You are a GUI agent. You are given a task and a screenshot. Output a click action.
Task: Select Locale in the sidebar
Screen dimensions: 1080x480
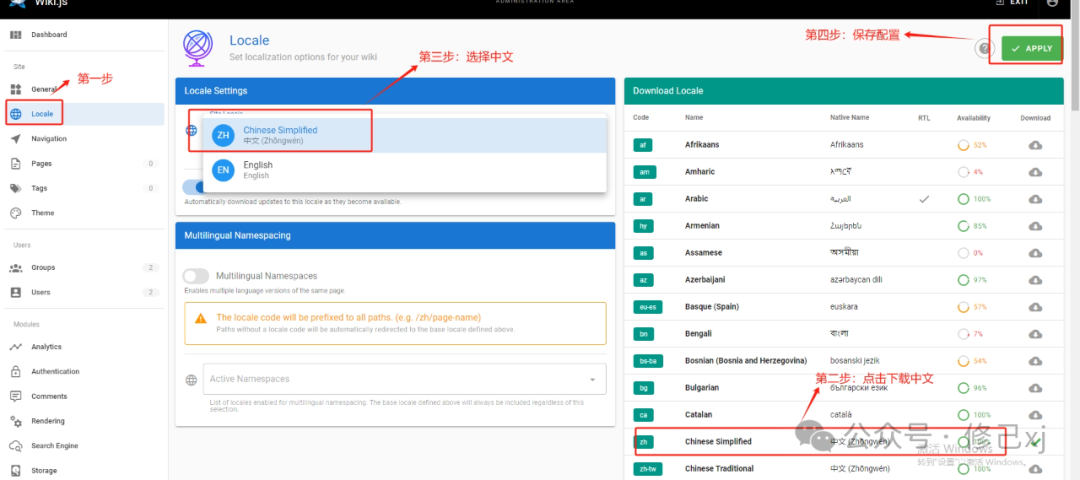click(x=83, y=114)
